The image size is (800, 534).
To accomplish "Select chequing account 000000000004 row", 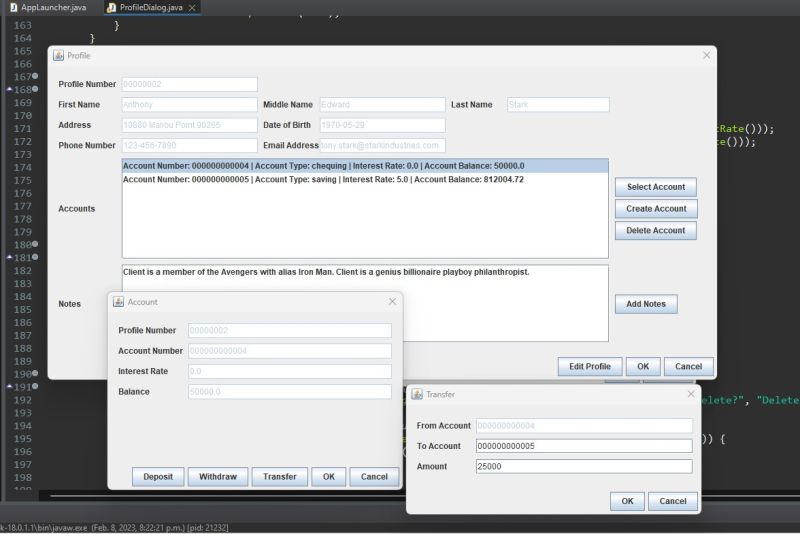I will pos(365,166).
